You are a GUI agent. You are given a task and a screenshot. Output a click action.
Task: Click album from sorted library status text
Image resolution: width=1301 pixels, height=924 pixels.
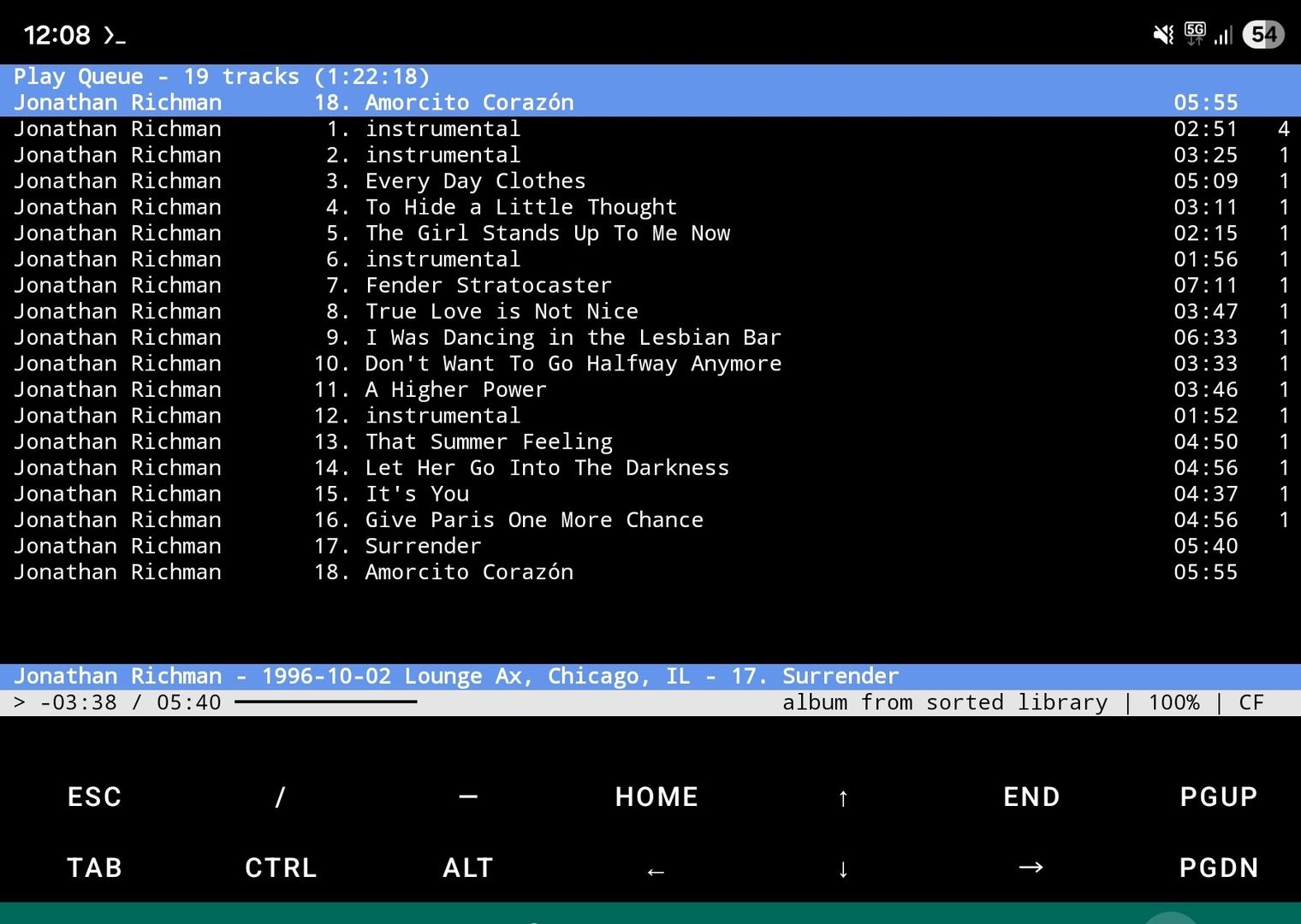pyautogui.click(x=945, y=702)
